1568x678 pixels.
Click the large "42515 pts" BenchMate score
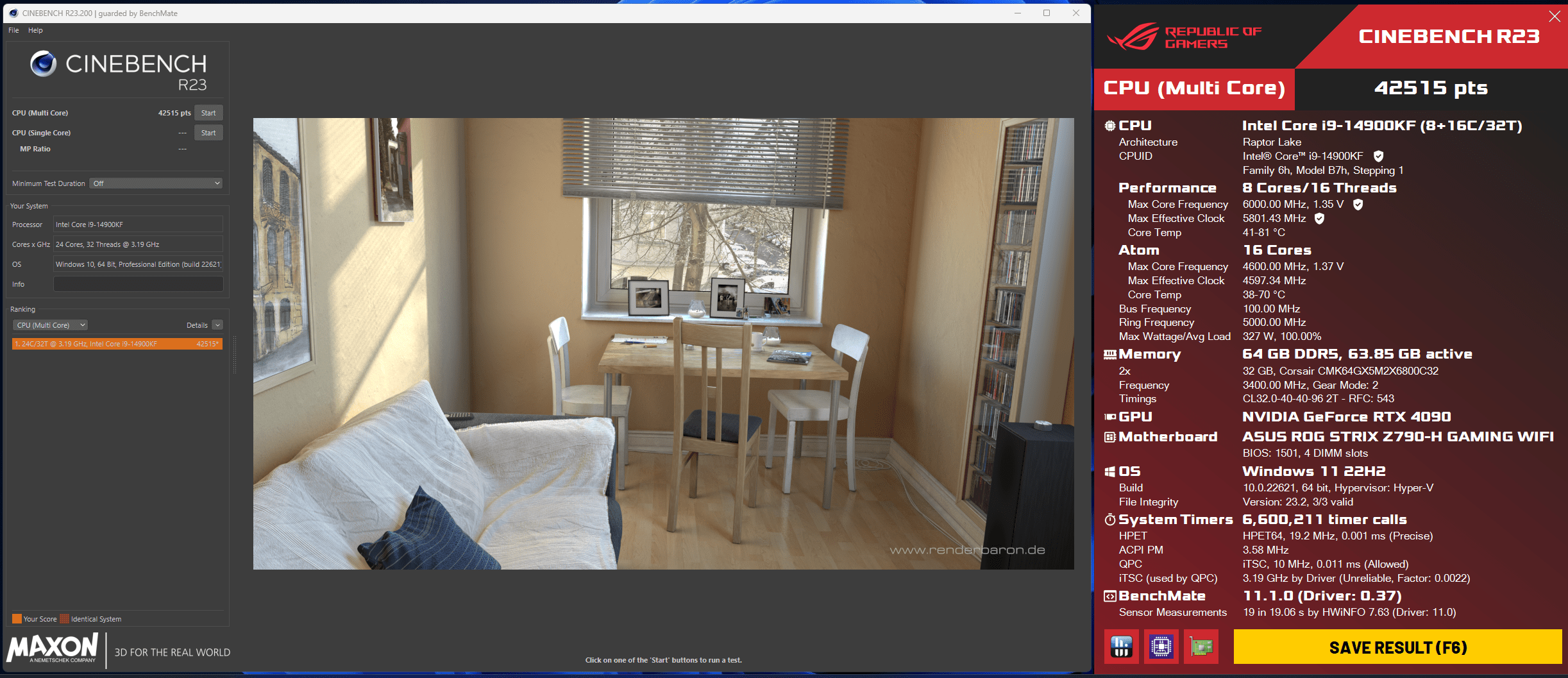(1431, 88)
